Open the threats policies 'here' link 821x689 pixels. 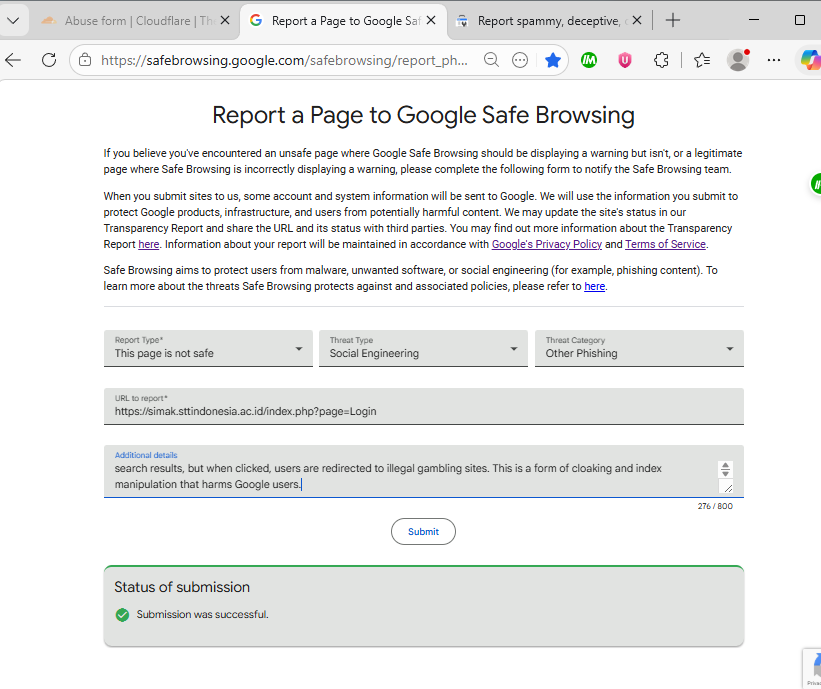click(x=595, y=286)
